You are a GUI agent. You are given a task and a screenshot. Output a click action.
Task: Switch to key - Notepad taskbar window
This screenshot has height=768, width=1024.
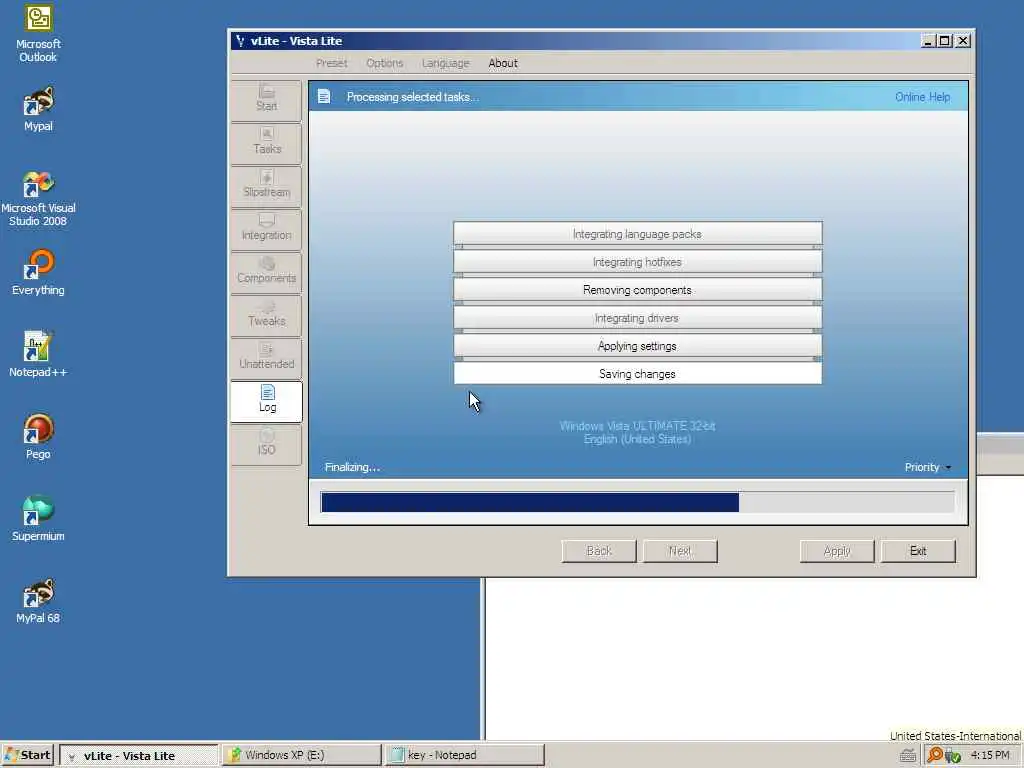(464, 756)
